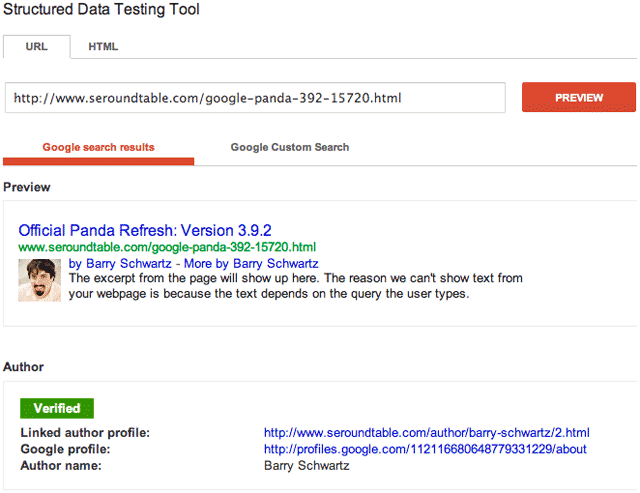Click the author photo thumbnail
This screenshot has width=640, height=493.
[40, 280]
